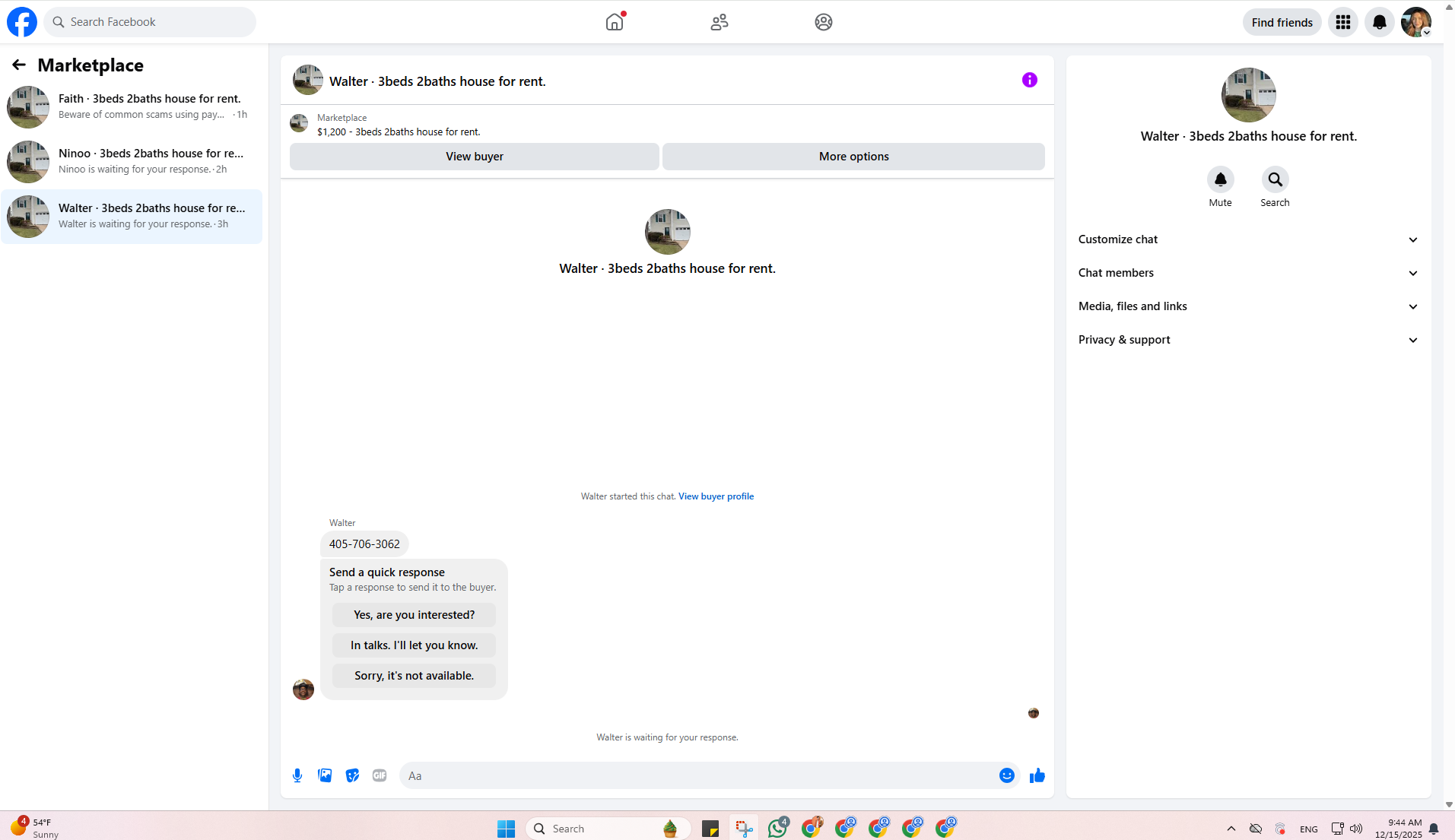Open the emoji picker icon
The image size is (1455, 840).
(1007, 775)
